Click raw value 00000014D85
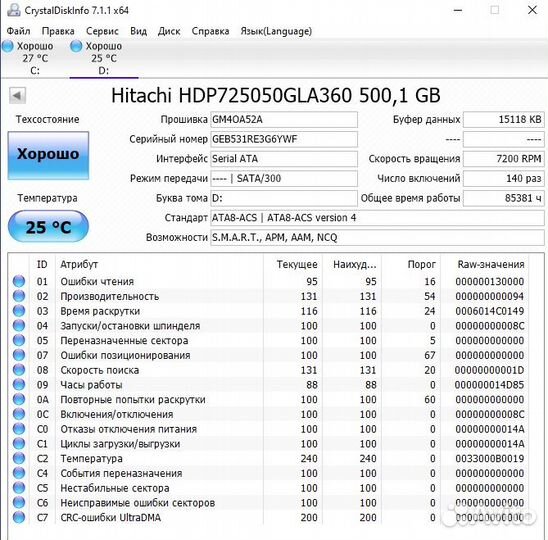548x540 pixels. pyautogui.click(x=490, y=384)
